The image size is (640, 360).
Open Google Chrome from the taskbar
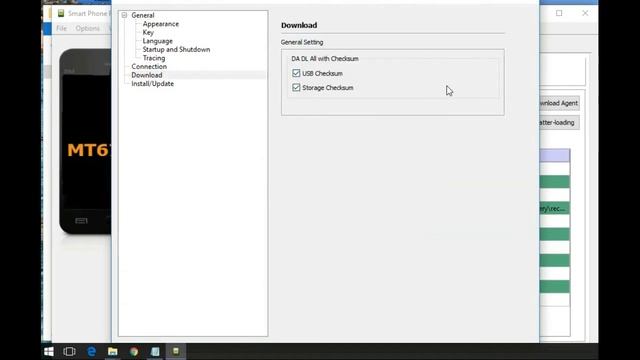pyautogui.click(x=134, y=351)
